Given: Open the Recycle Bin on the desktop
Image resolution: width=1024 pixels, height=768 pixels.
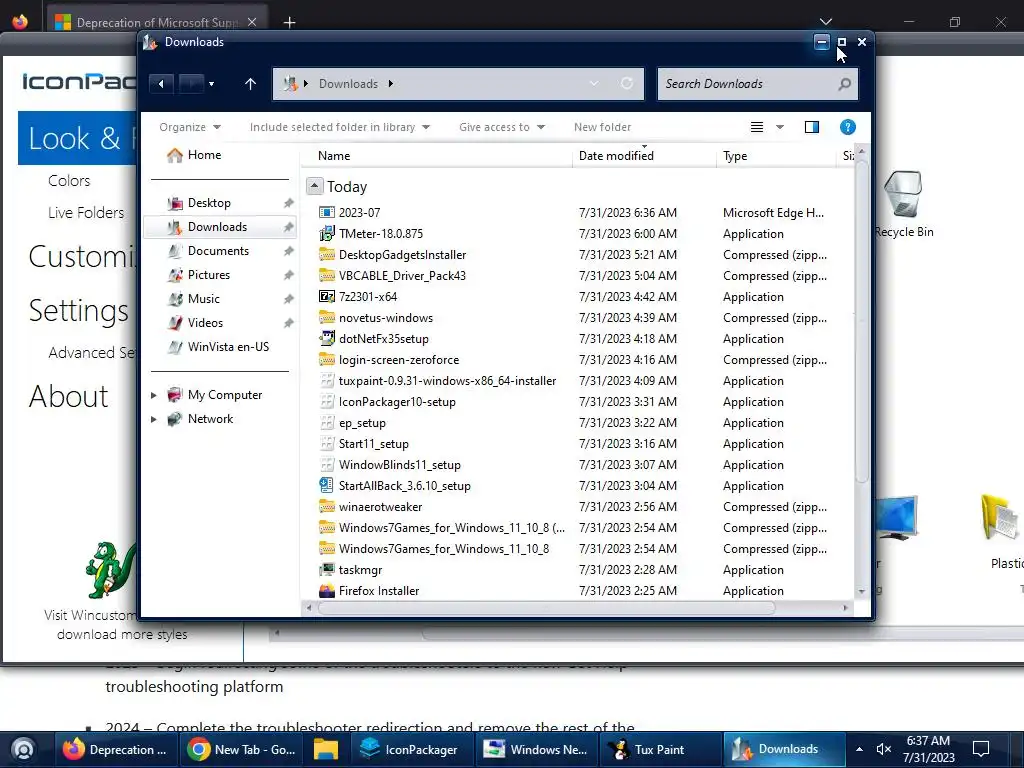Looking at the screenshot, I should pos(903,204).
